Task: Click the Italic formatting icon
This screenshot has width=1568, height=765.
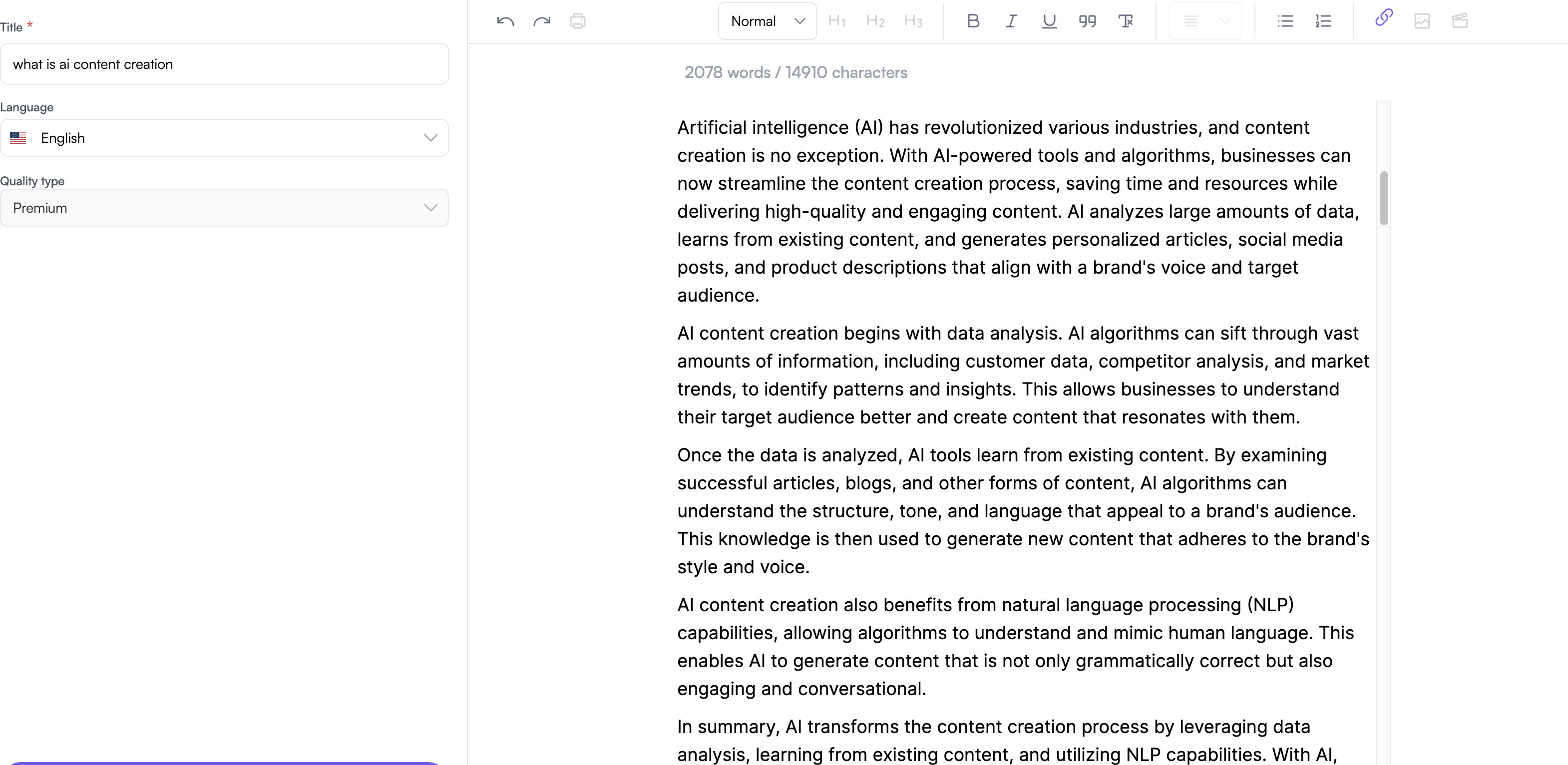Action: tap(1010, 20)
